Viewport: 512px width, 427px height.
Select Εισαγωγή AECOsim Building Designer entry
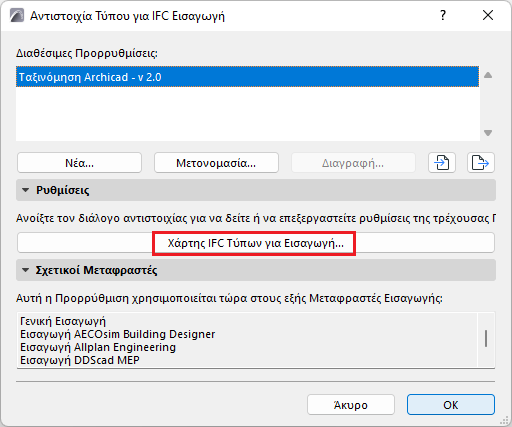click(x=118, y=334)
